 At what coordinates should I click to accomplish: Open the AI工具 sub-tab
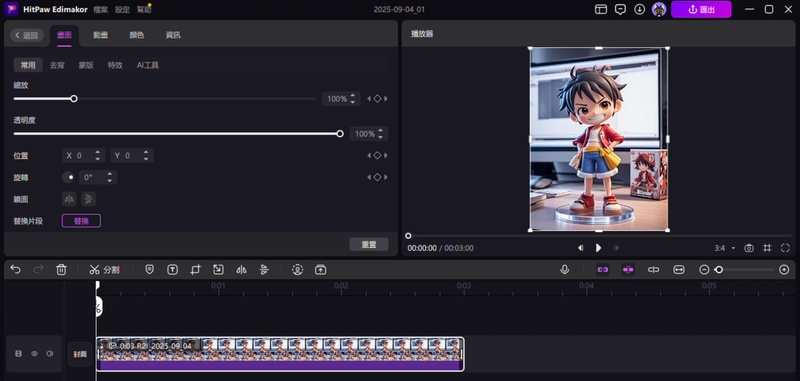point(148,65)
